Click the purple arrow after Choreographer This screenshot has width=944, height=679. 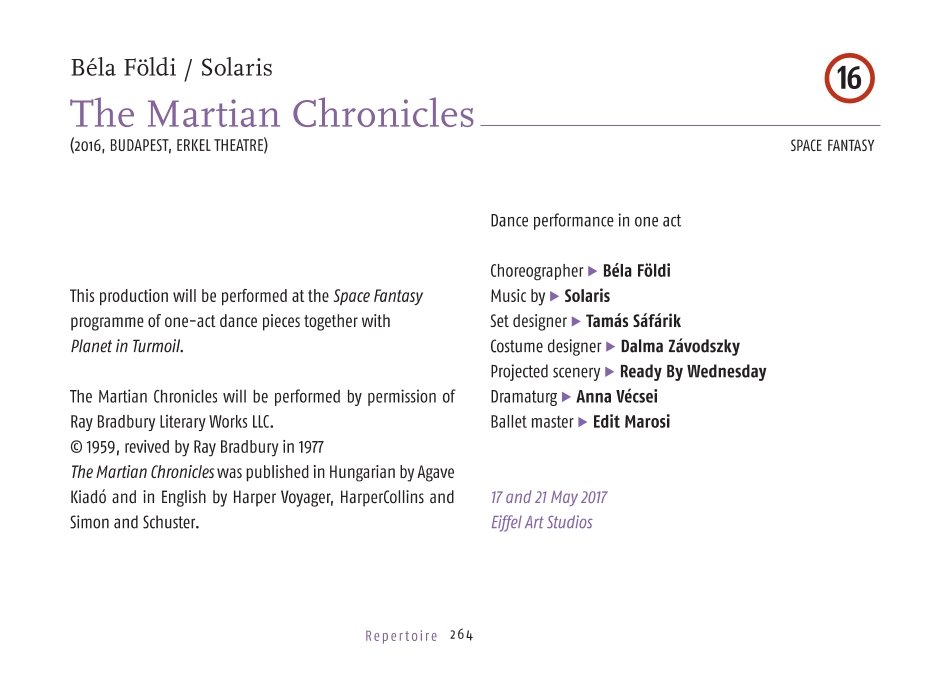[593, 271]
